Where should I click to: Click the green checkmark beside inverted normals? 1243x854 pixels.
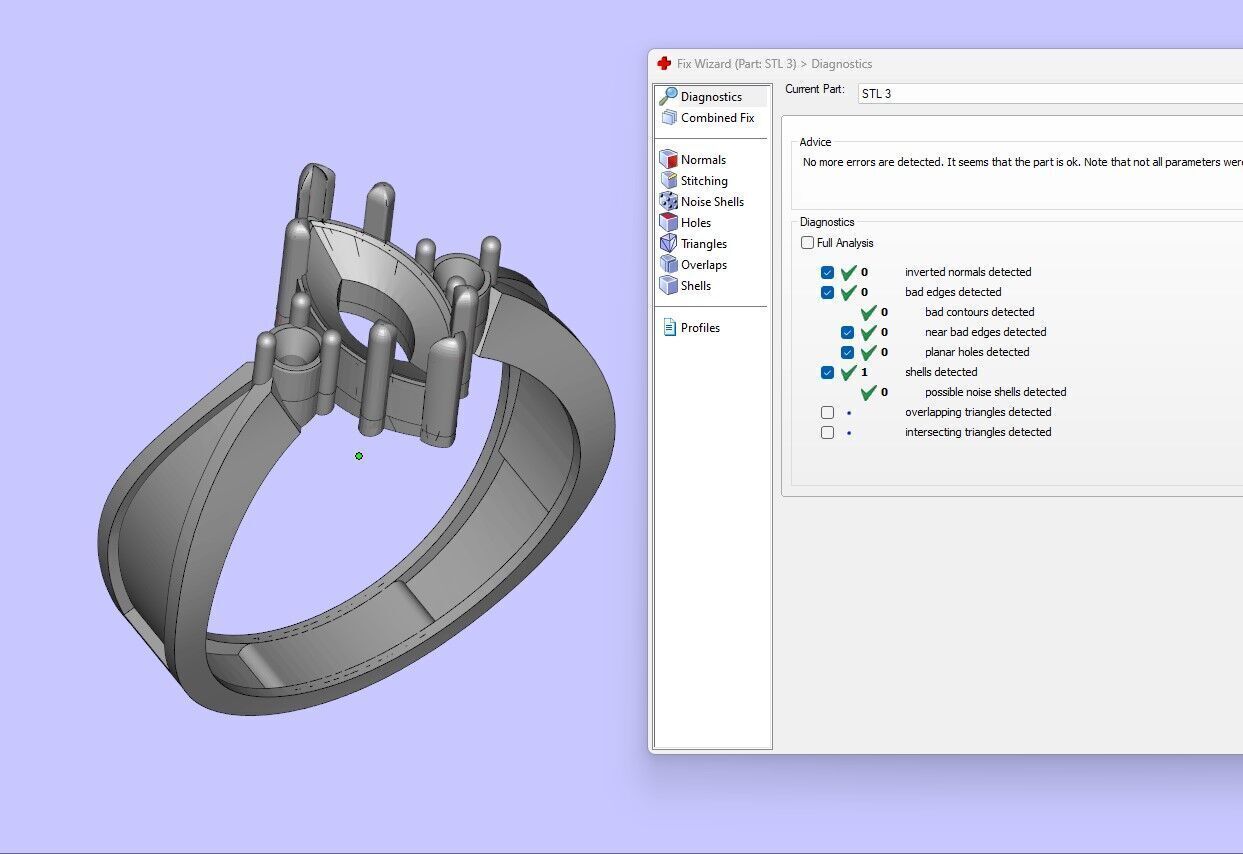848,272
